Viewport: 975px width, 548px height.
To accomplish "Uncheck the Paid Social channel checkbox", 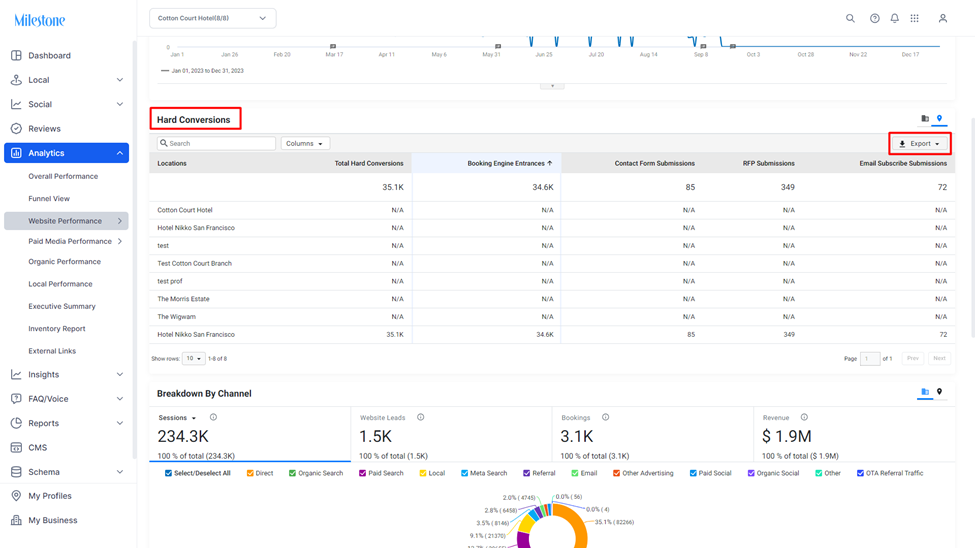I will 693,473.
